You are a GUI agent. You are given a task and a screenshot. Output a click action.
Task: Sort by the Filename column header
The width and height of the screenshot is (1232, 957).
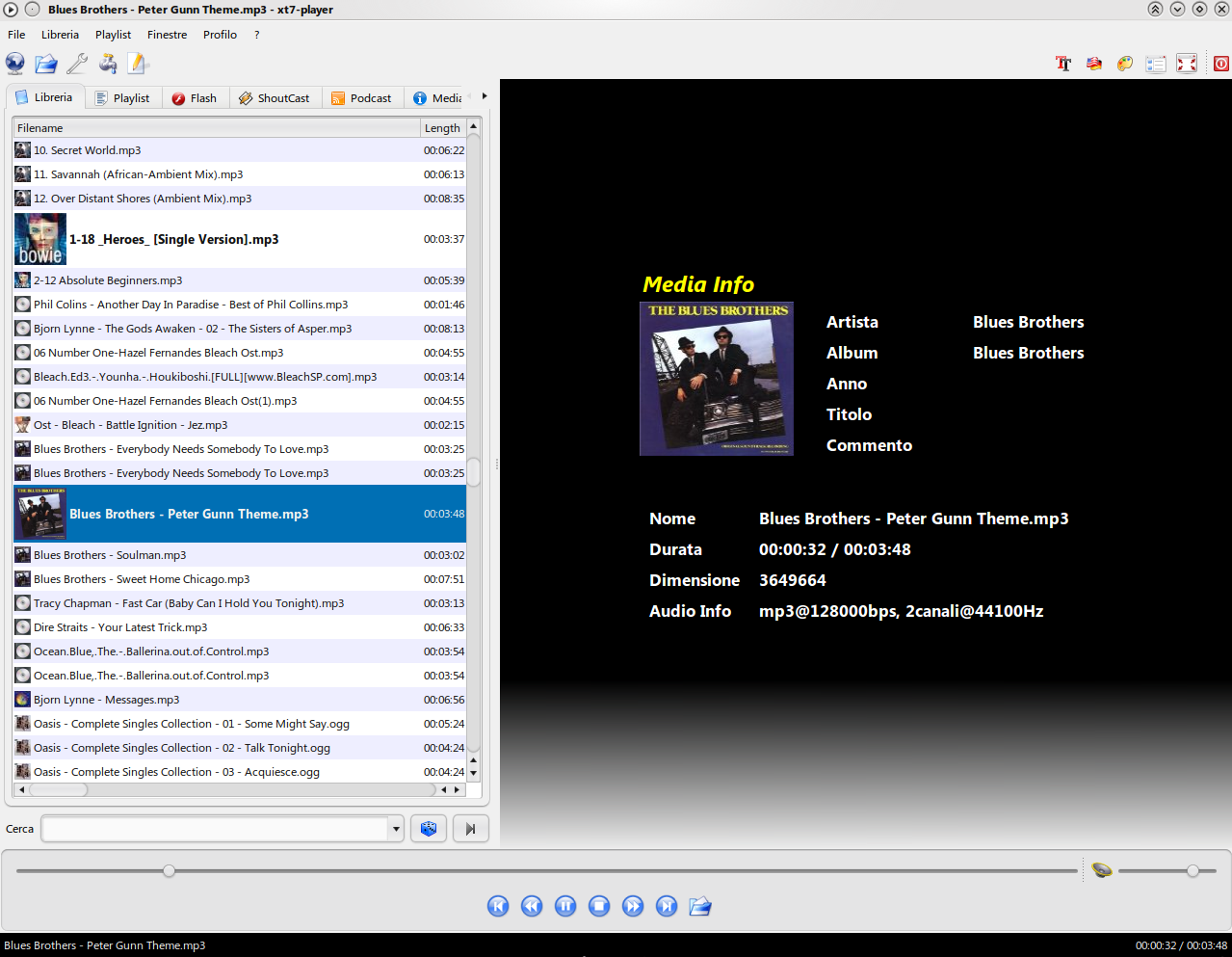[x=217, y=128]
